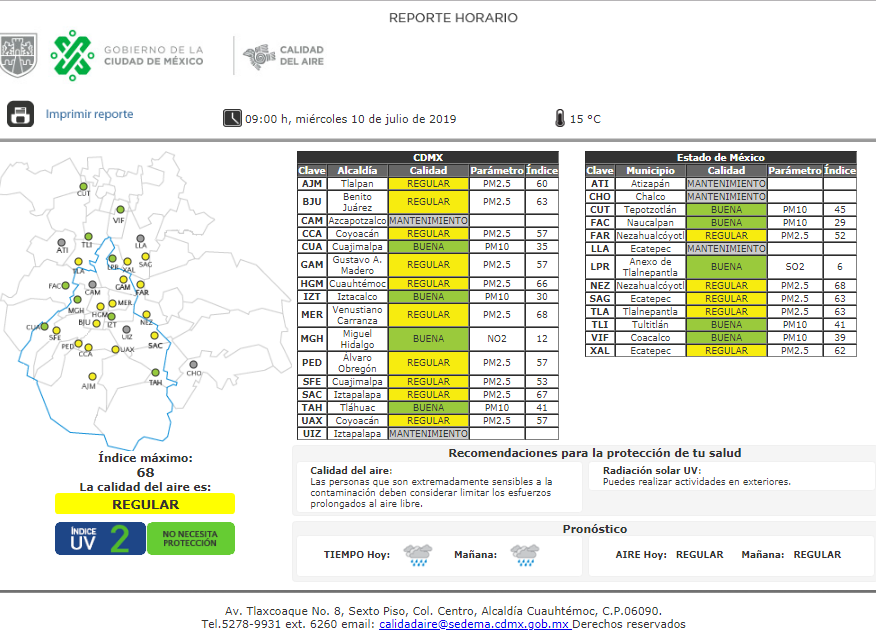The width and height of the screenshot is (876, 640).
Task: Select the gray ATI station marker
Action: (x=61, y=243)
